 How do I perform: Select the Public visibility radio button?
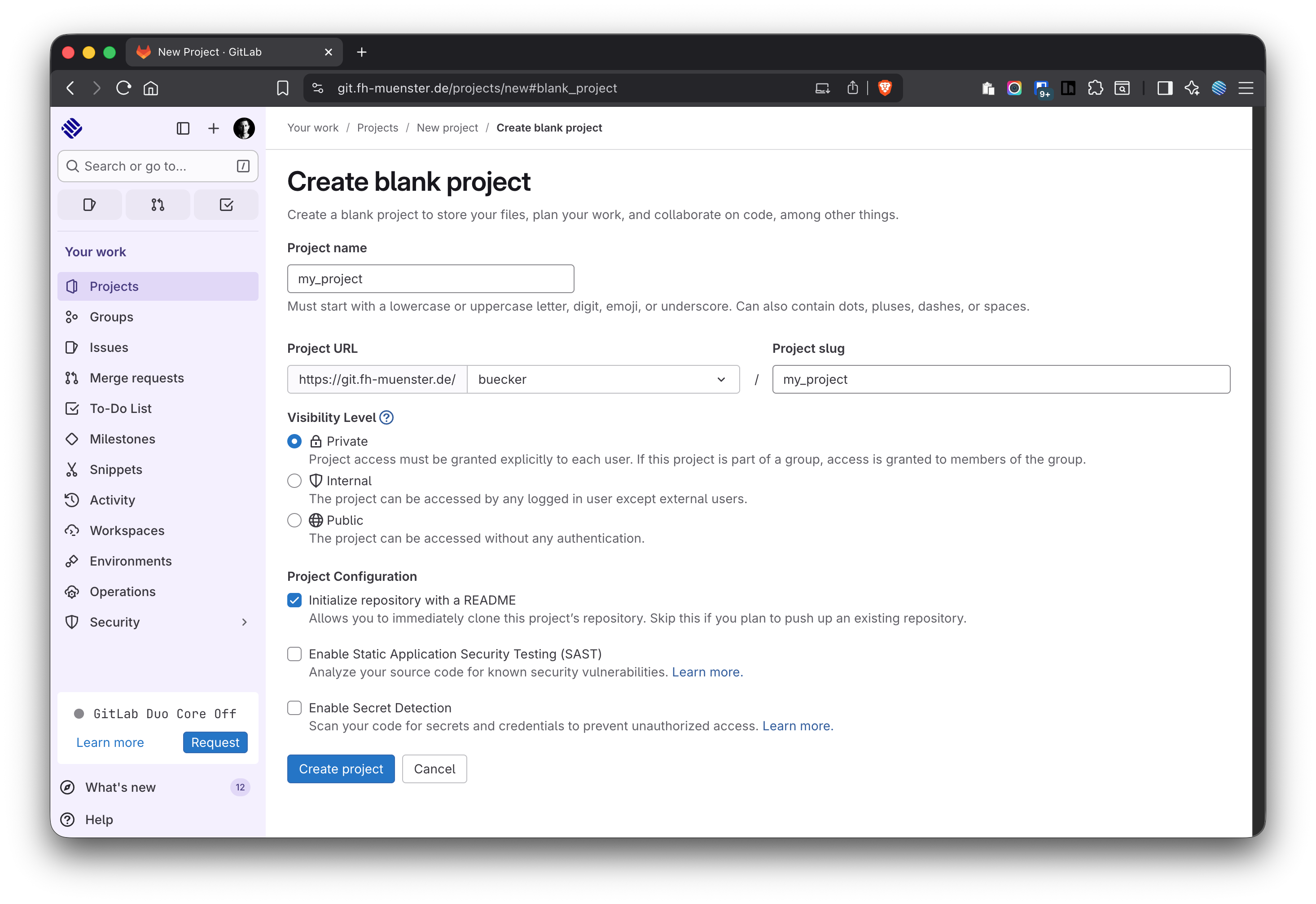pyautogui.click(x=294, y=521)
